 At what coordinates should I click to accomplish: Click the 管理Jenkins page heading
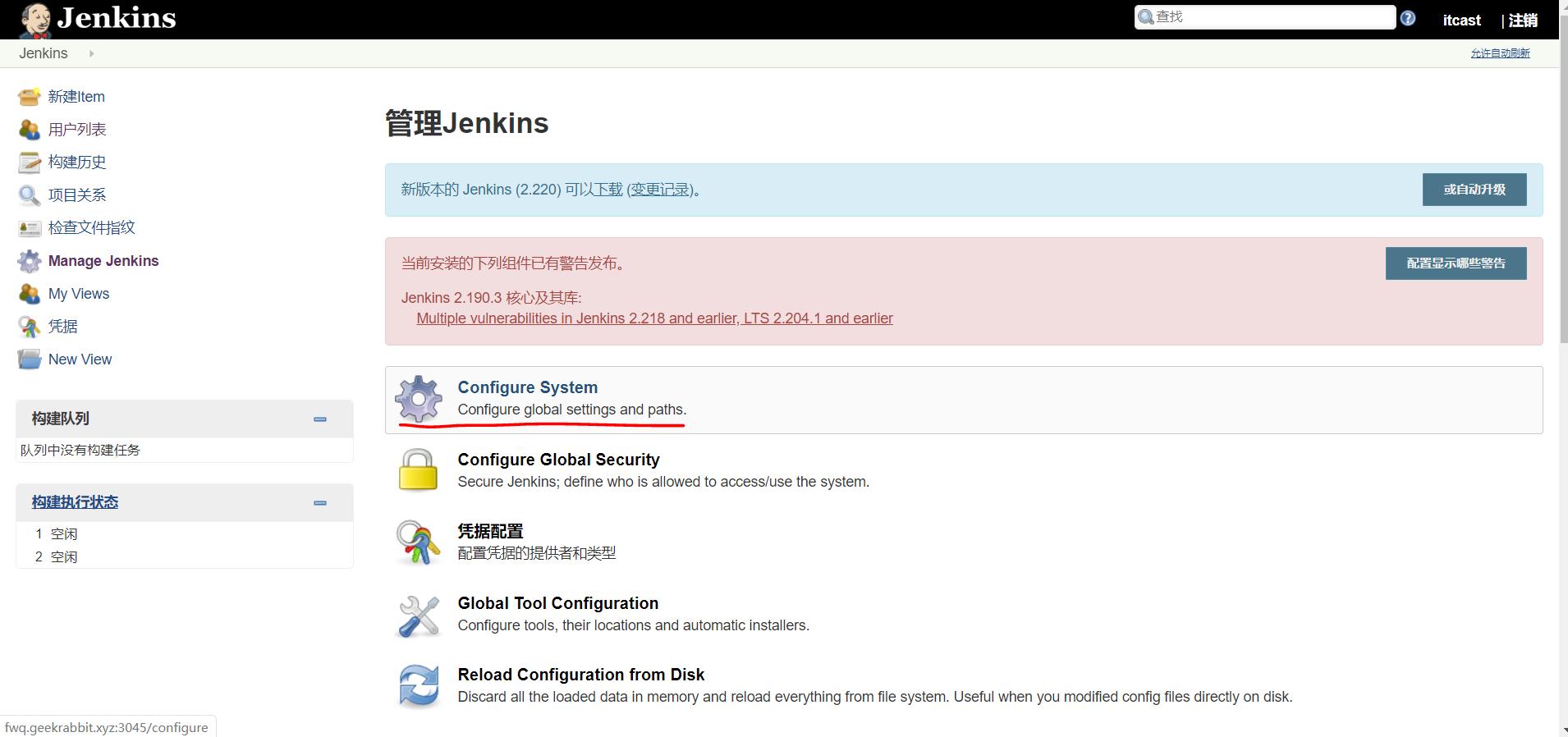pos(466,123)
